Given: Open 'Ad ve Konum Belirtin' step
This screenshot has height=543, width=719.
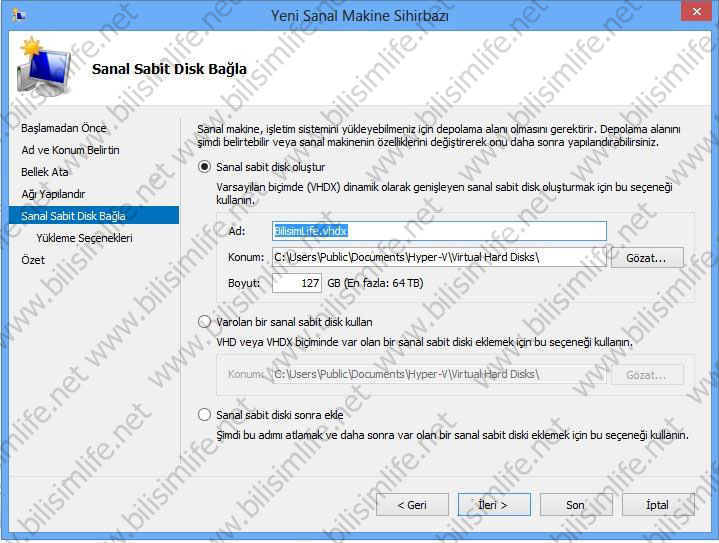Looking at the screenshot, I should [x=70, y=150].
